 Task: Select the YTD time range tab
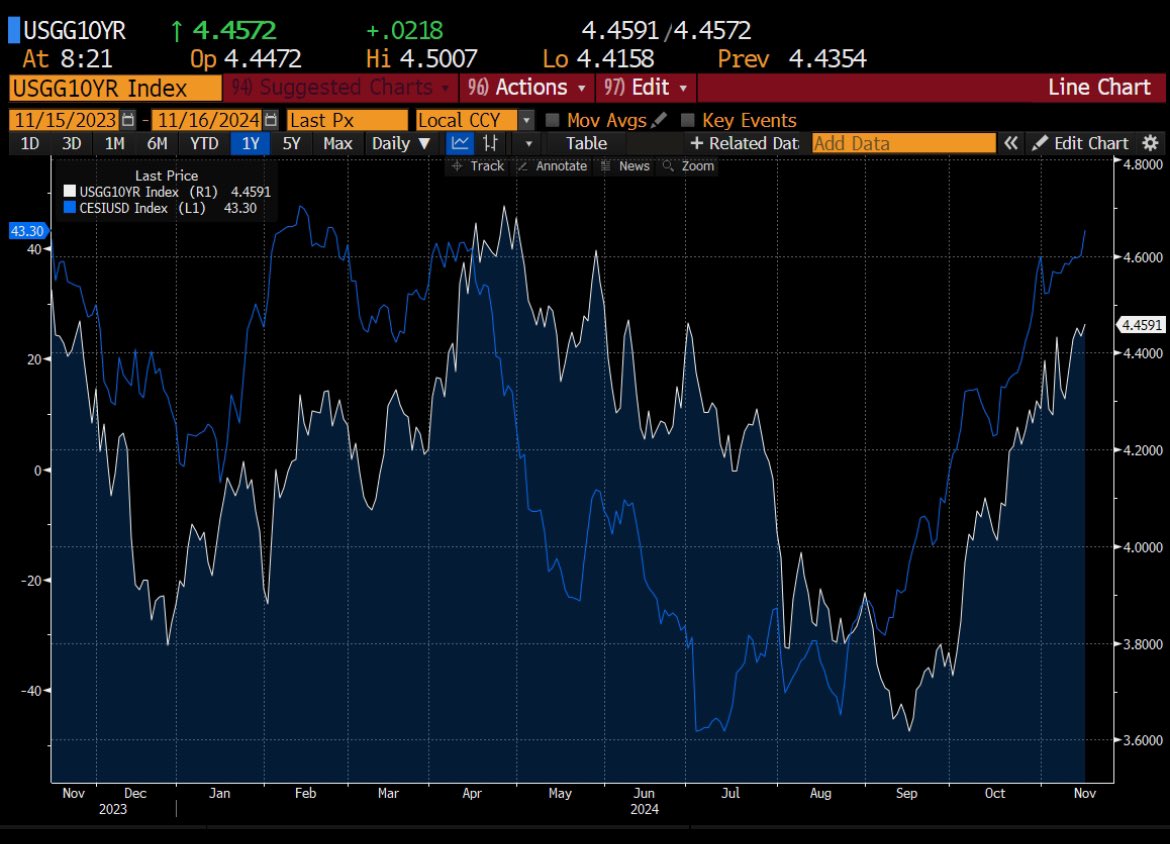click(x=204, y=143)
